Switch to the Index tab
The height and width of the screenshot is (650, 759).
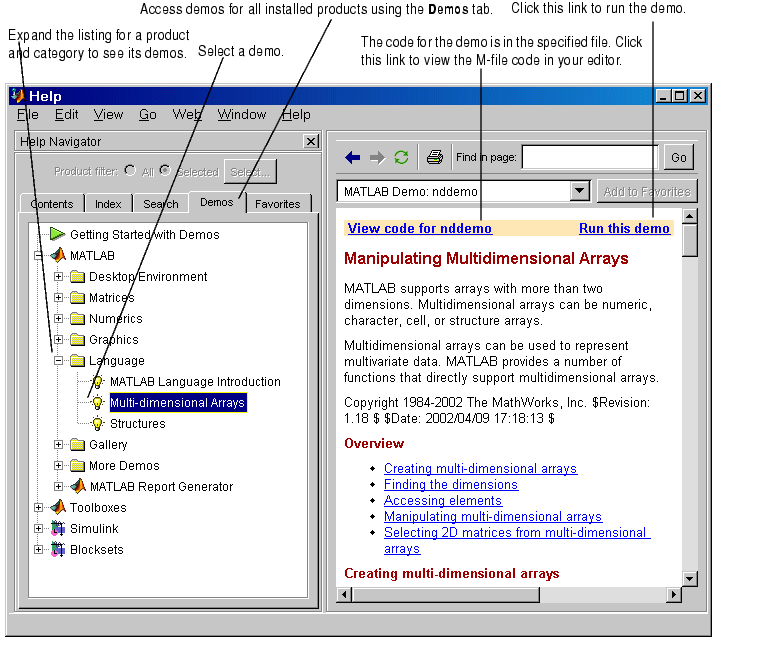(108, 204)
